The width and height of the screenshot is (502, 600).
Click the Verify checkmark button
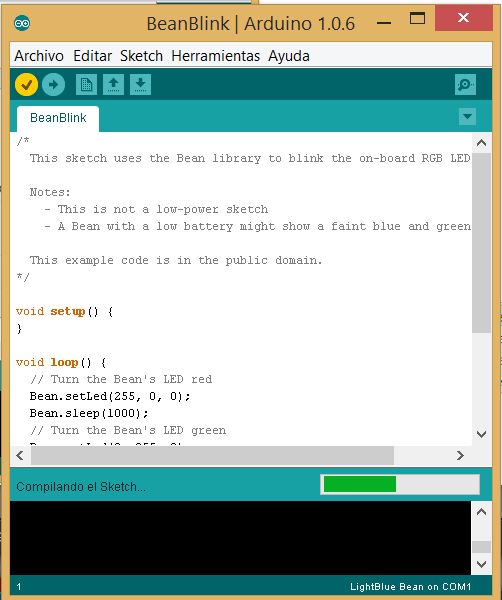[26, 84]
